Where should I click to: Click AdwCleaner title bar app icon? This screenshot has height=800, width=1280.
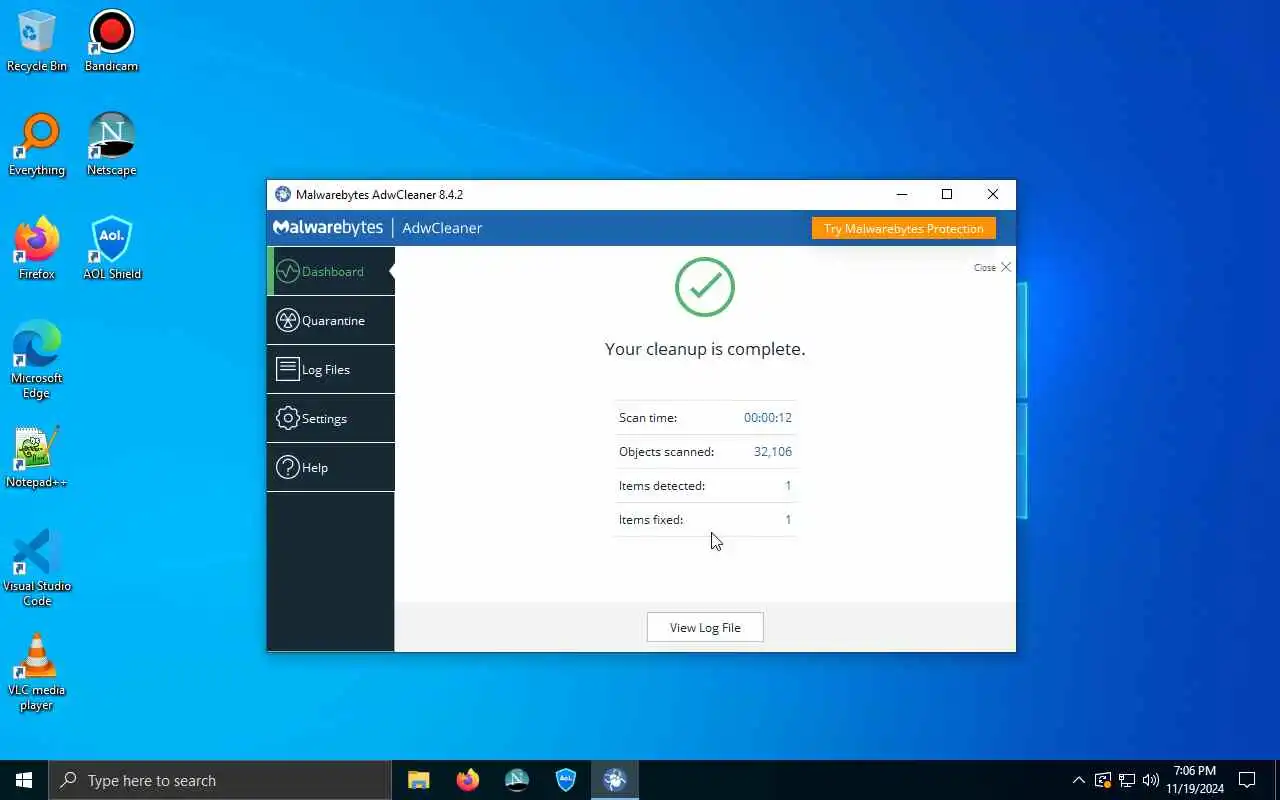[283, 194]
